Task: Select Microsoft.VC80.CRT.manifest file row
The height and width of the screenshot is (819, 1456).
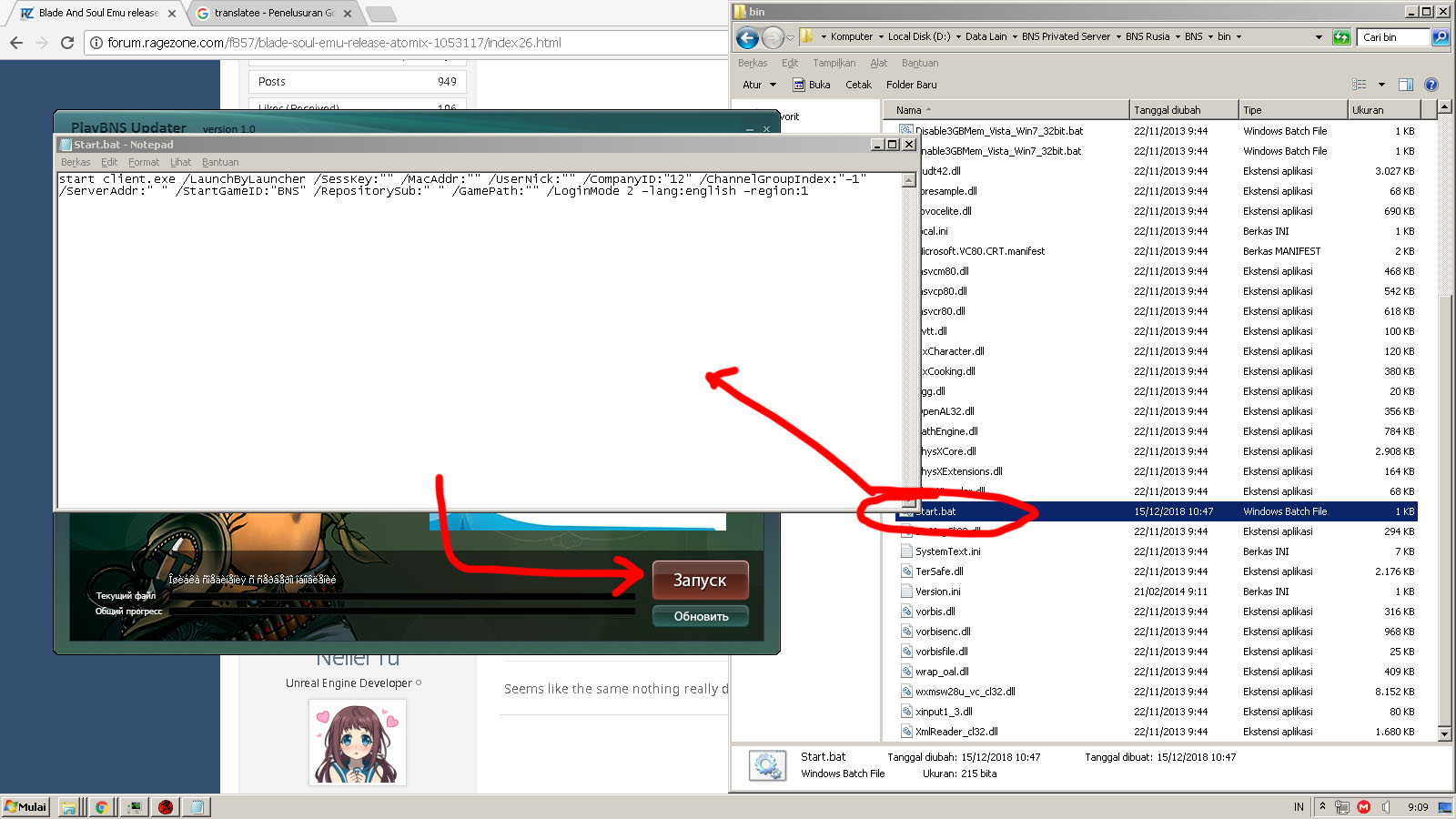Action: [x=1168, y=251]
